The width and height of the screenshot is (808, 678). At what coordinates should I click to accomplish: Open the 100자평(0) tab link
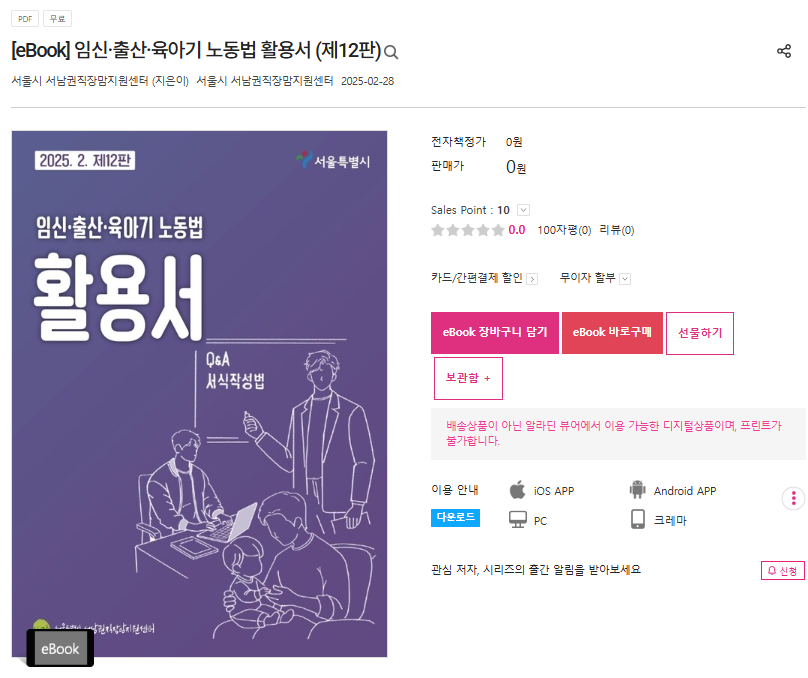pos(564,230)
